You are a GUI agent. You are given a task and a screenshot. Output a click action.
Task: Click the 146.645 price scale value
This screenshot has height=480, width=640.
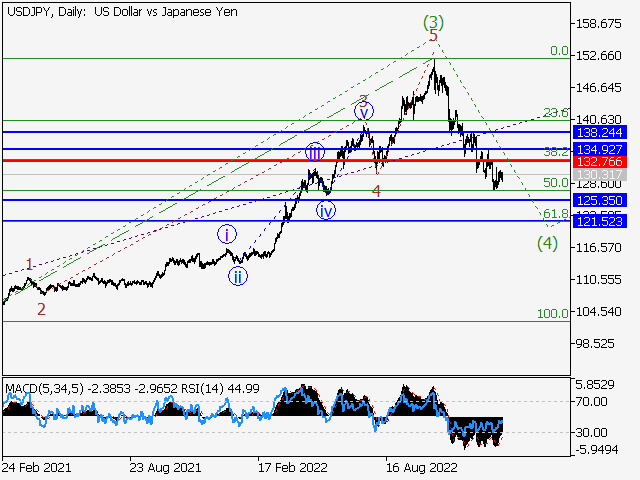pos(598,87)
